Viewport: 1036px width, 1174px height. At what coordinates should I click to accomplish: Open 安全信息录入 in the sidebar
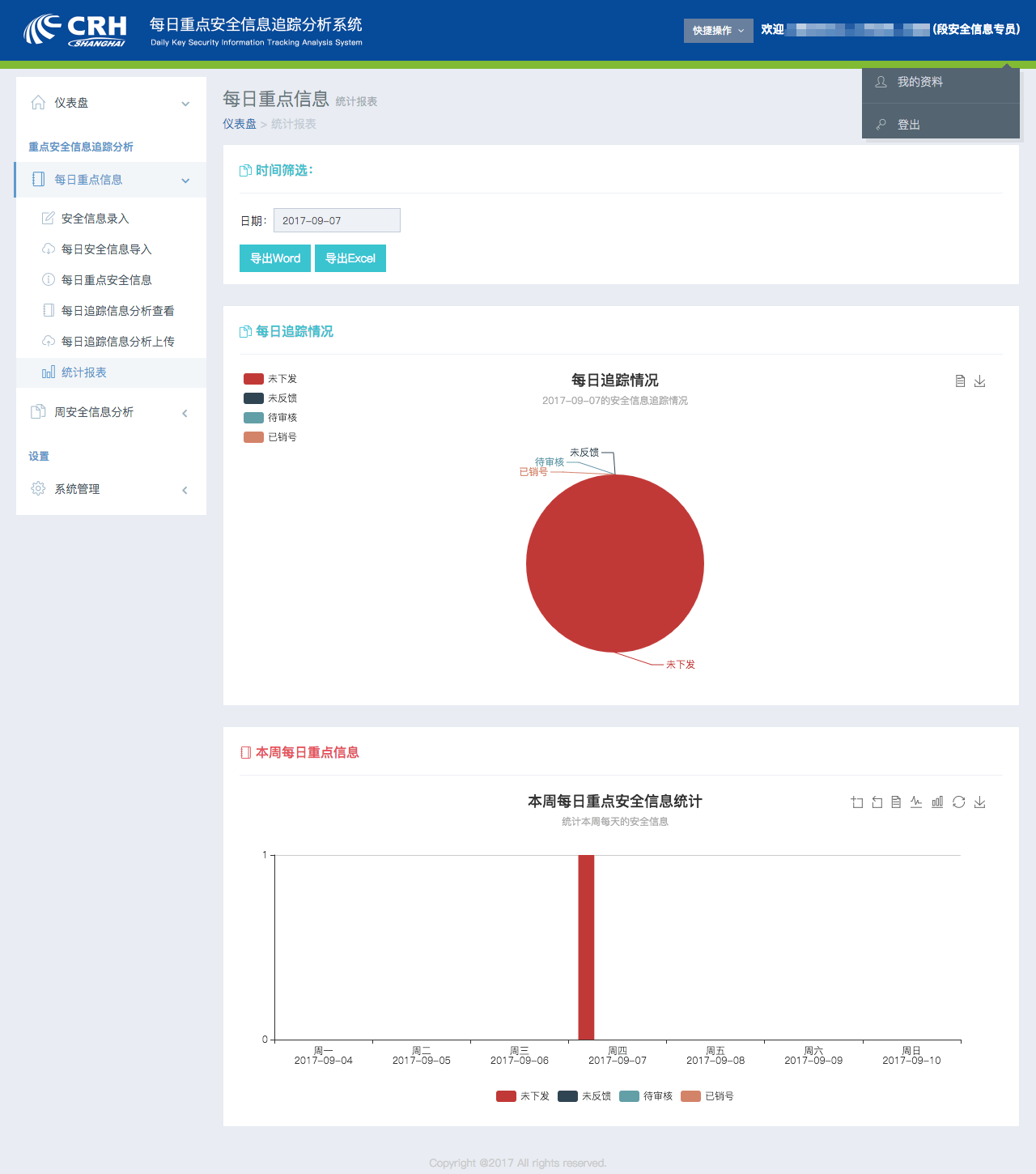click(x=95, y=219)
